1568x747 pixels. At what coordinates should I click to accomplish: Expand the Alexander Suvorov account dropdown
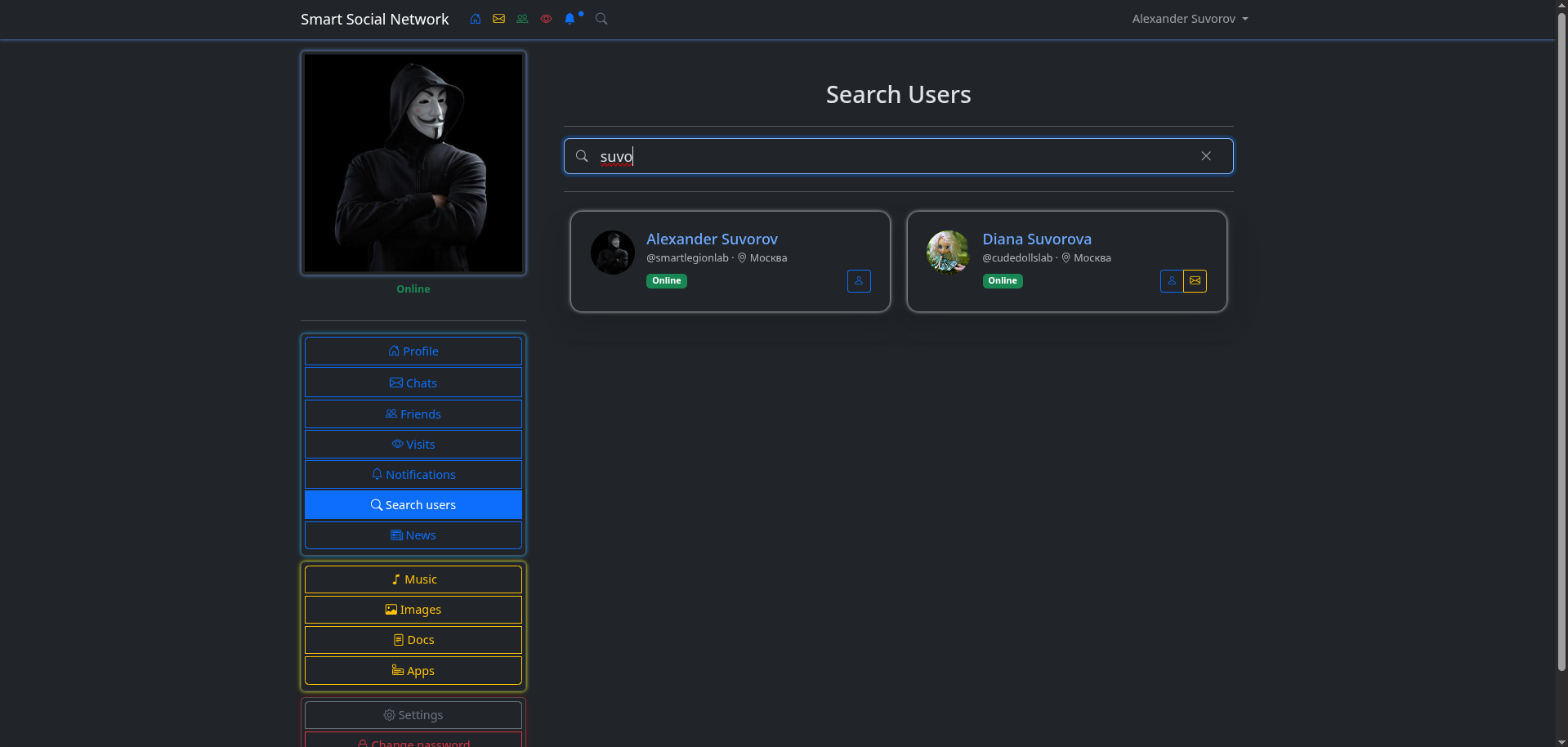click(x=1190, y=19)
